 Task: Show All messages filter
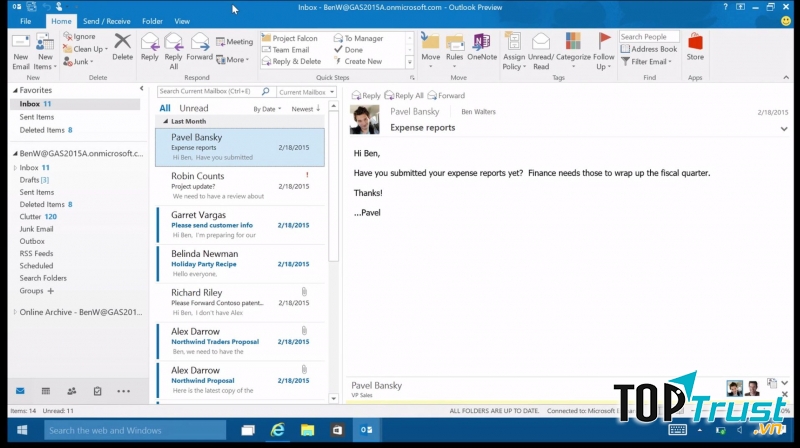coord(165,108)
